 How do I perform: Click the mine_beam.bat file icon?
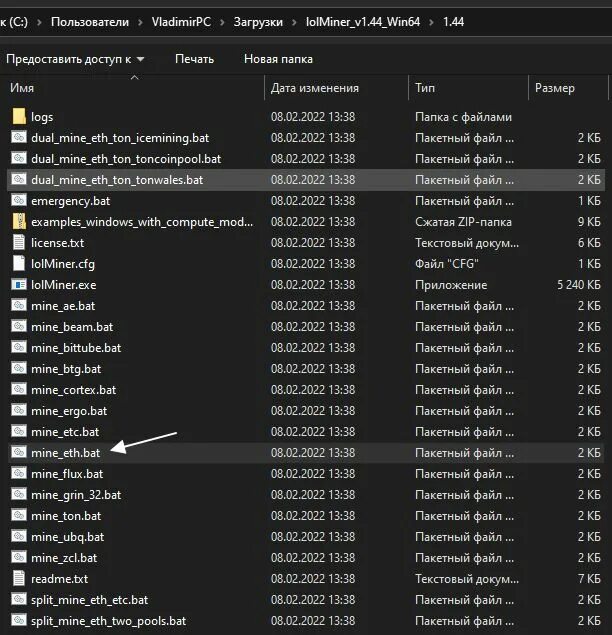pos(19,326)
